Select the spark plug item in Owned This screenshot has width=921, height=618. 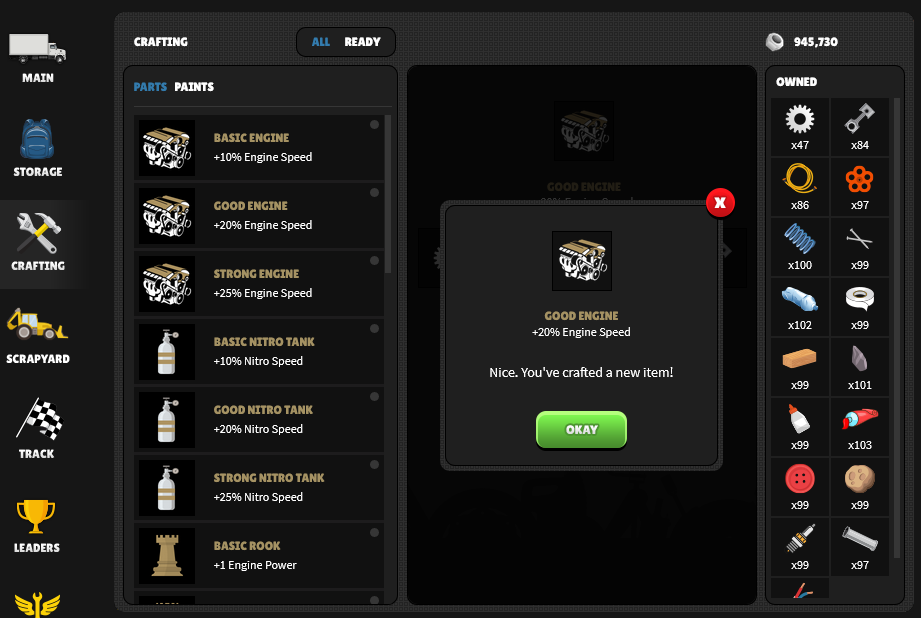pos(800,546)
